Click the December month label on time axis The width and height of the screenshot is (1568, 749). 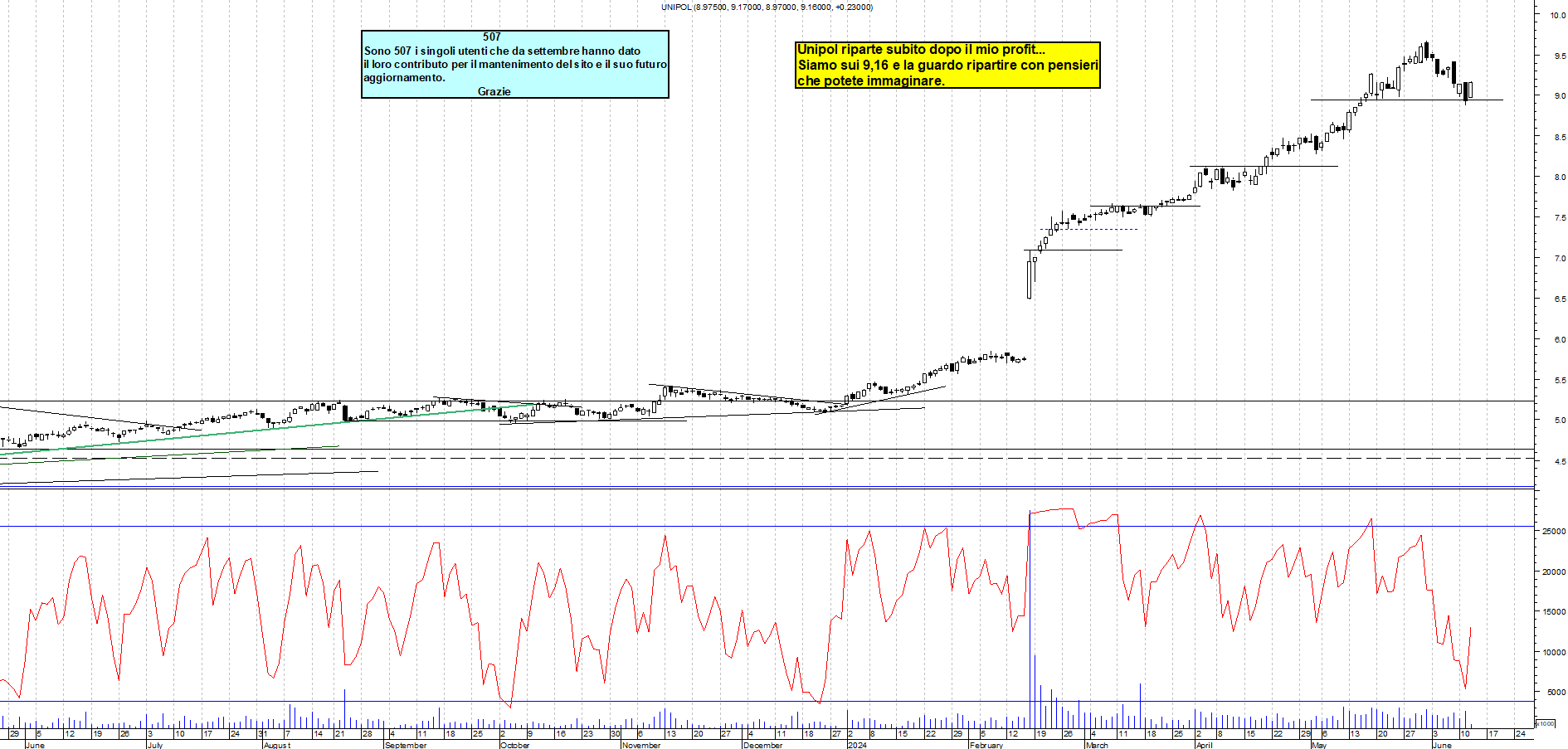762,745
